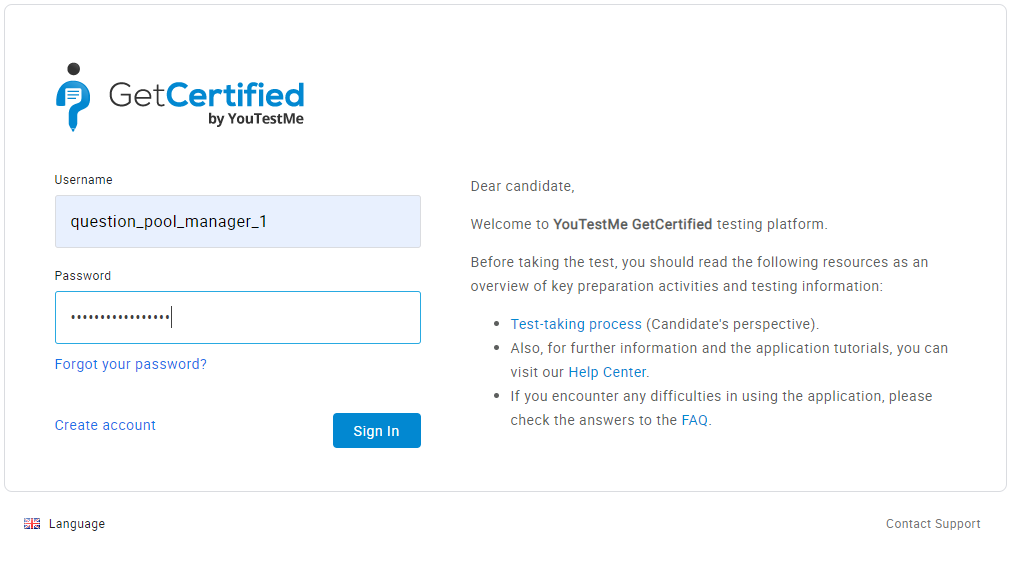
Task: Click the 'by YouTestMe' tagline
Action: [x=256, y=119]
